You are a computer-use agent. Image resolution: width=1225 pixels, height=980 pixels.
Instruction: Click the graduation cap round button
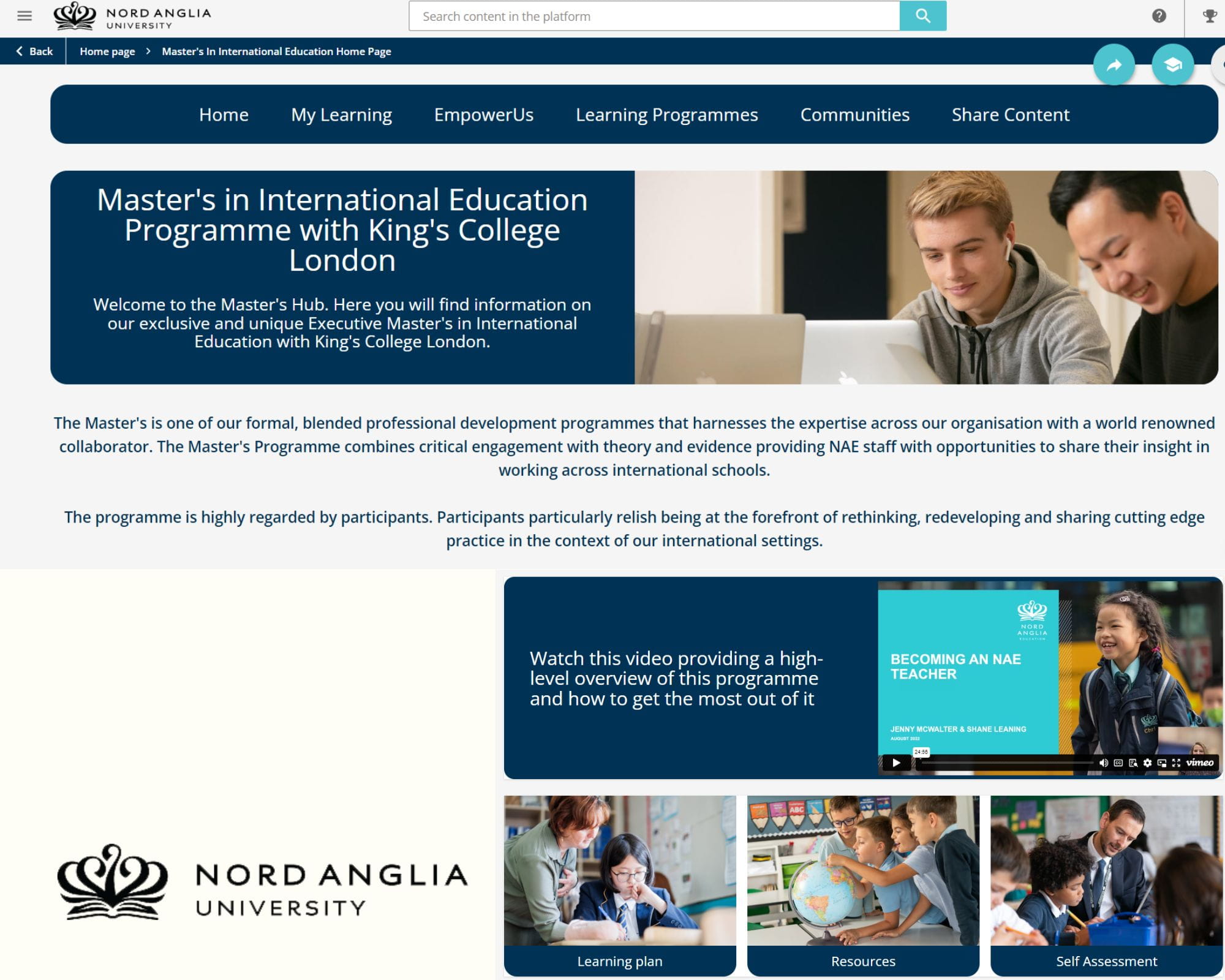(x=1172, y=64)
